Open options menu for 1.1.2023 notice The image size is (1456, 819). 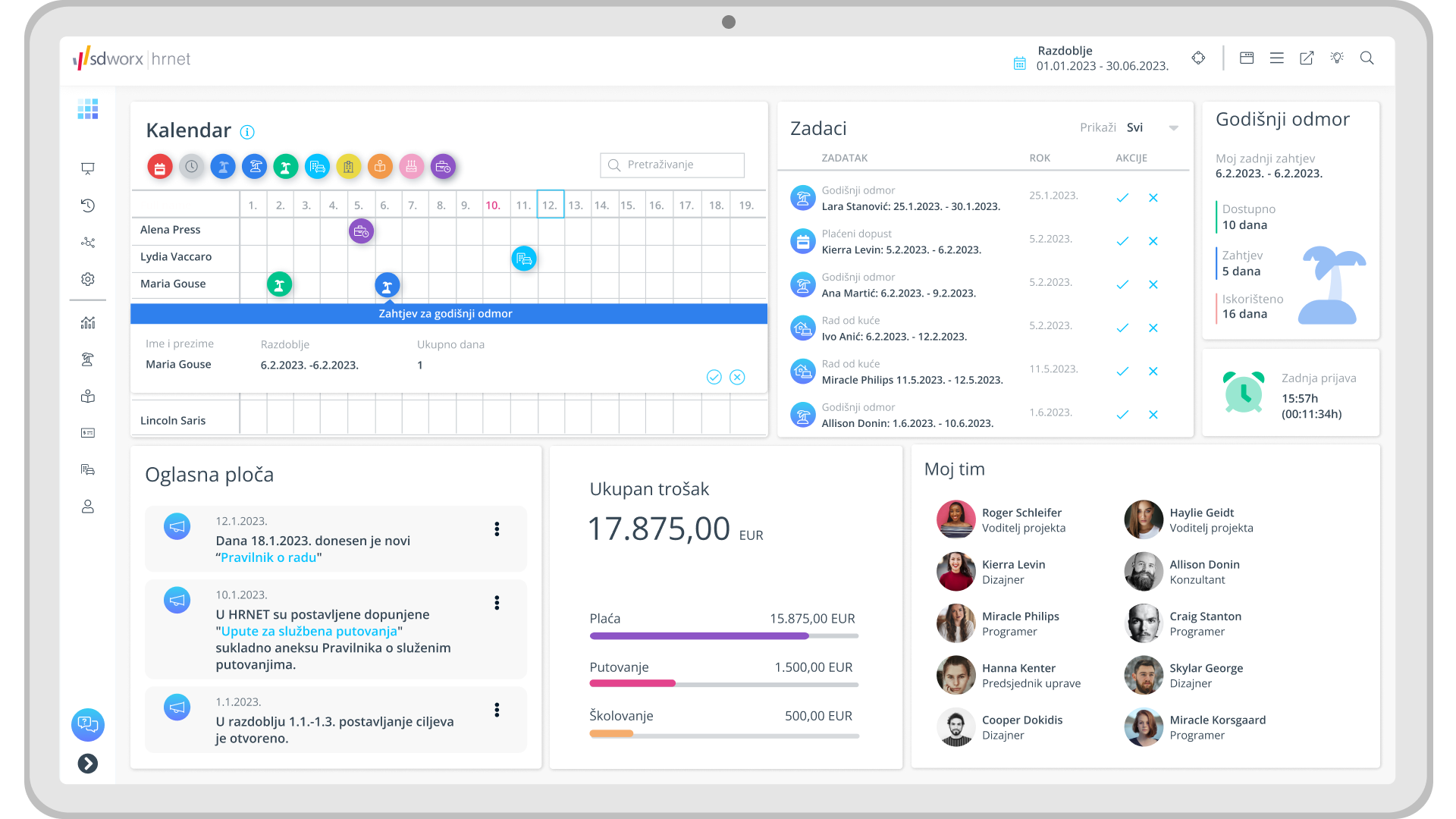pos(497,710)
